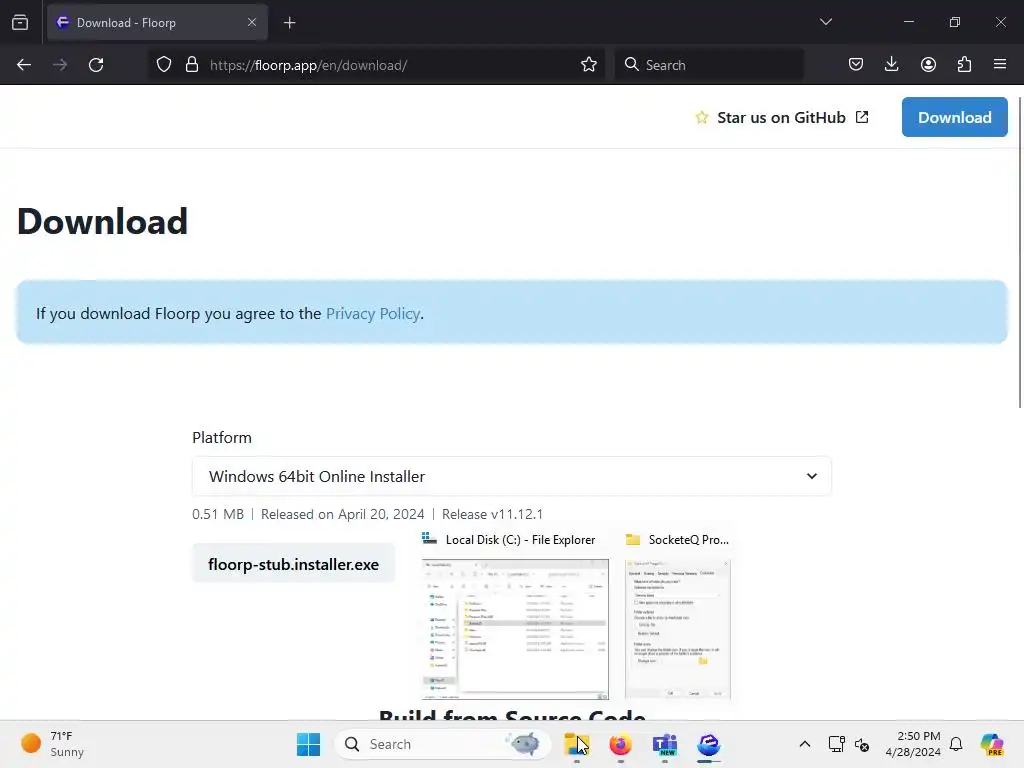
Task: Bookmark this page with the star
Action: point(589,65)
